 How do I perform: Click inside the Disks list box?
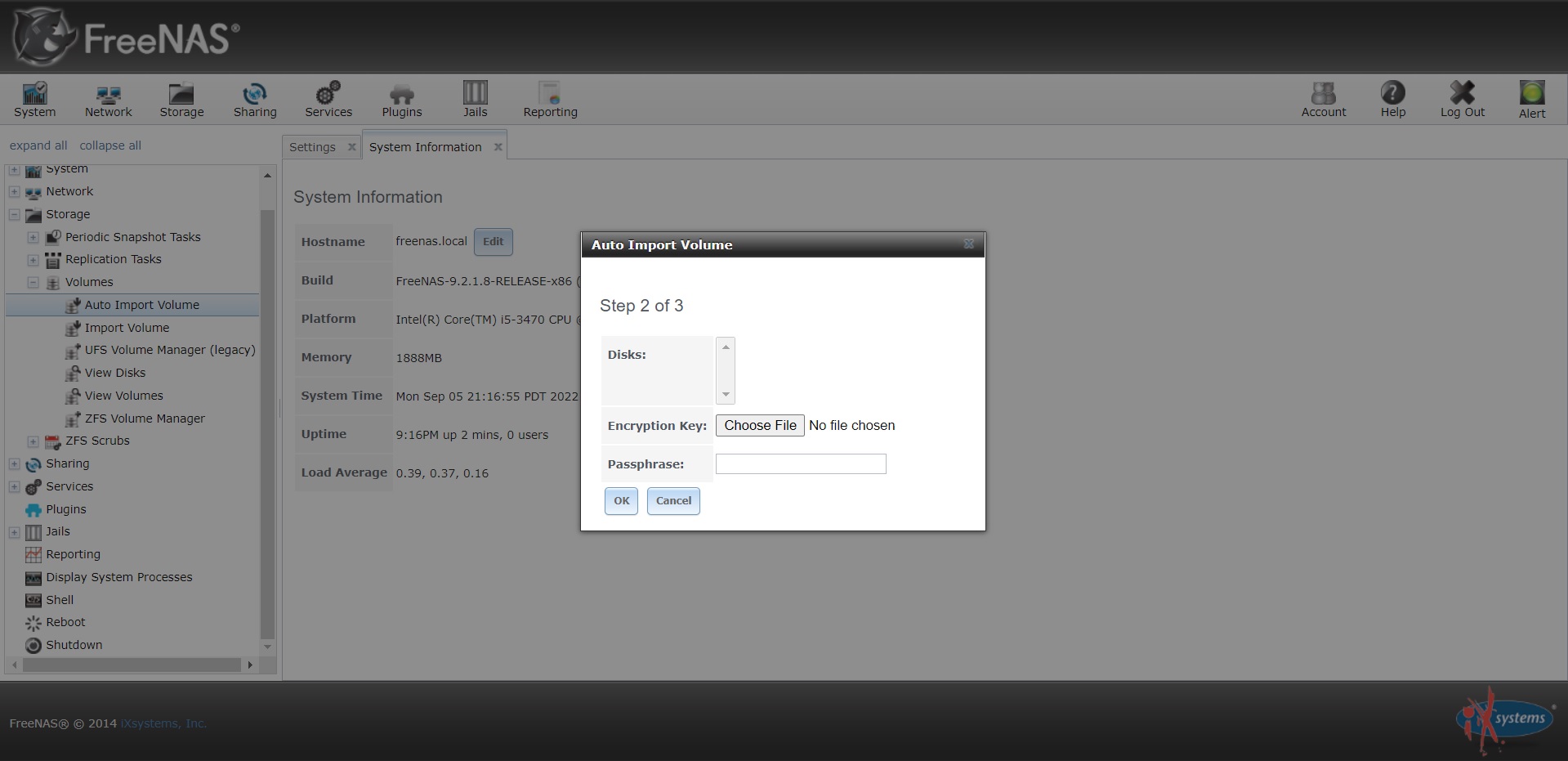click(726, 371)
